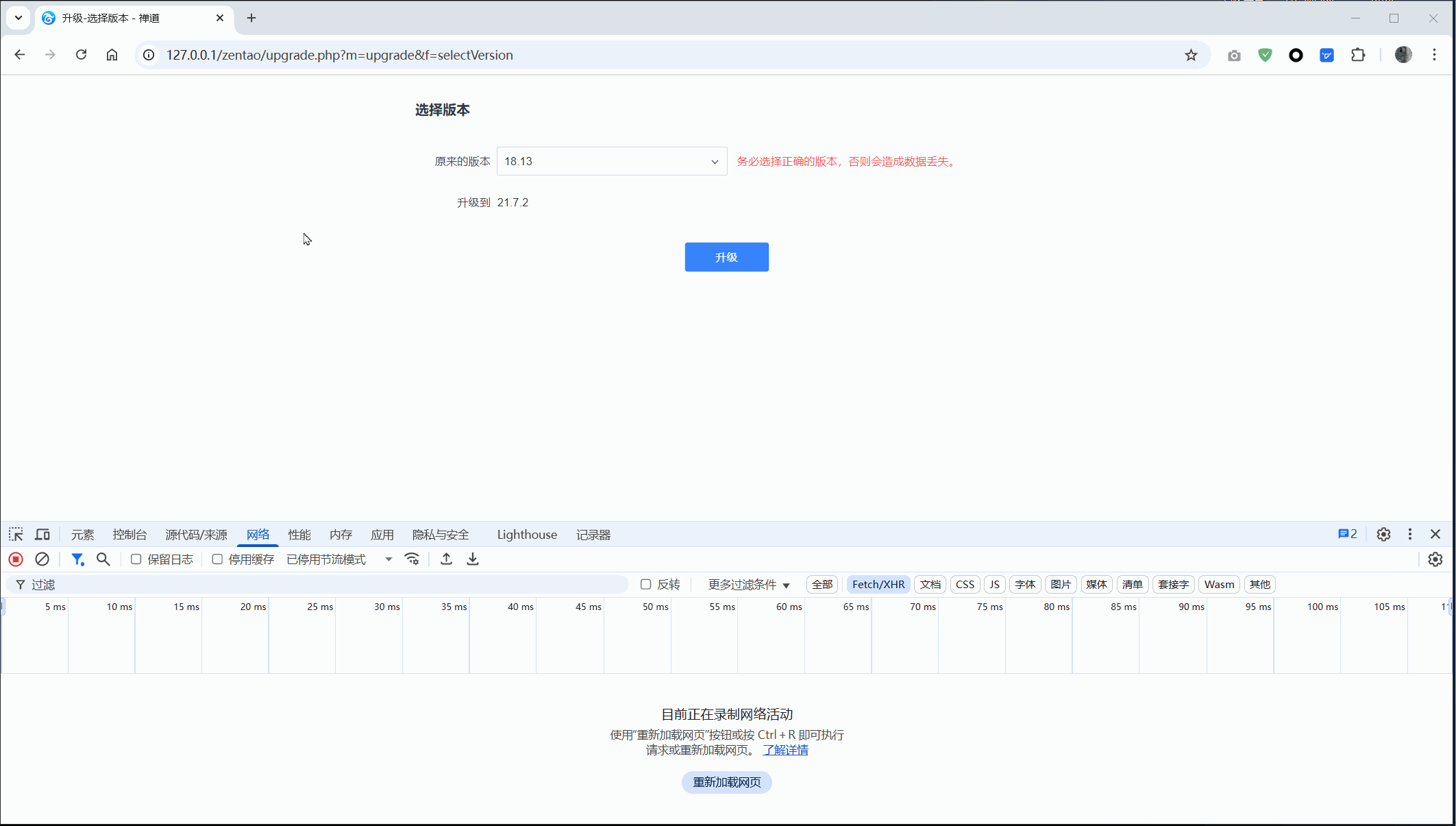
Task: Open network search with magnifier icon
Action: 103,559
